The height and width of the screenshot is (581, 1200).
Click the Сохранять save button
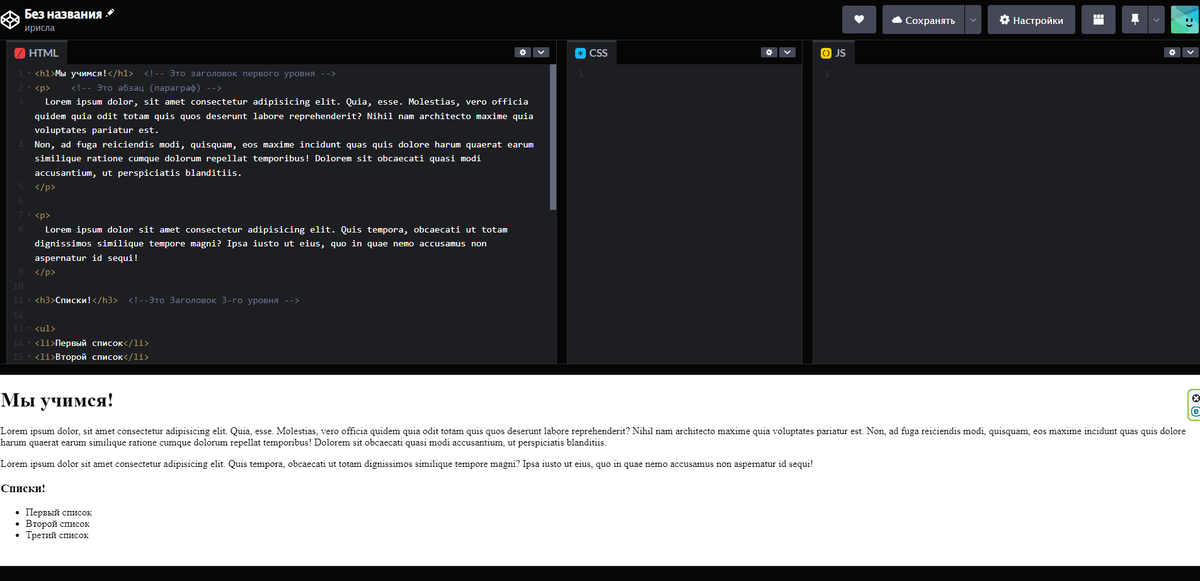923,20
